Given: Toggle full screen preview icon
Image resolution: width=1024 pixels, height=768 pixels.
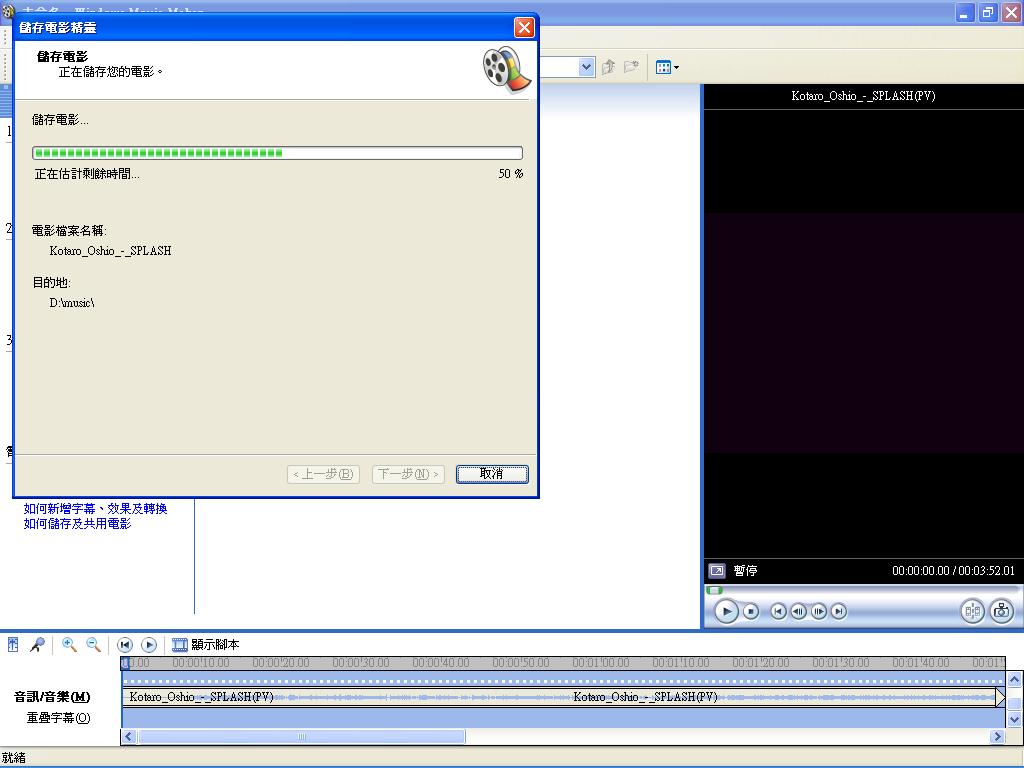Looking at the screenshot, I should pyautogui.click(x=717, y=571).
